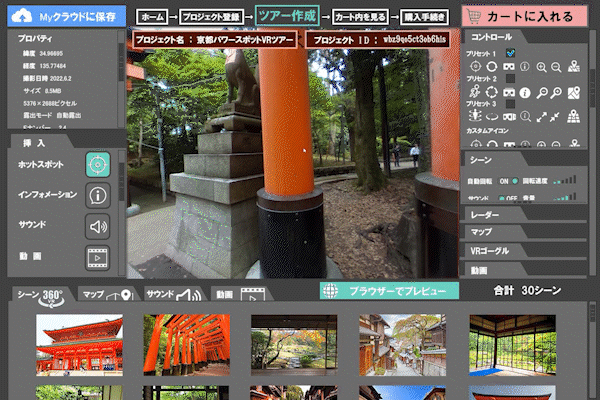Click the VR goggle icon in Preset 2
Screen dimensions: 600x400
pos(508,92)
